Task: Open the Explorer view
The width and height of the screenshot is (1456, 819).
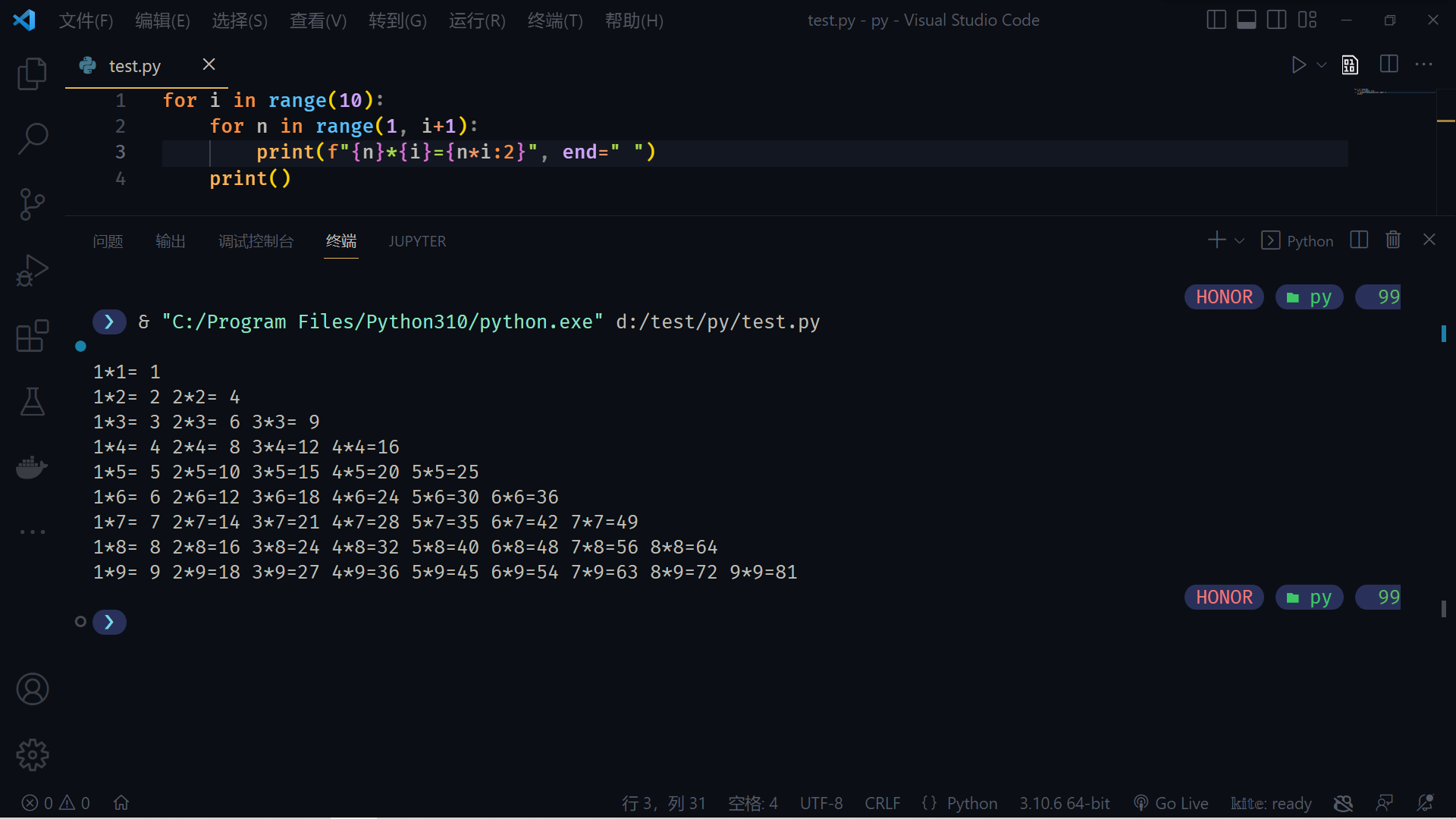Action: (32, 74)
